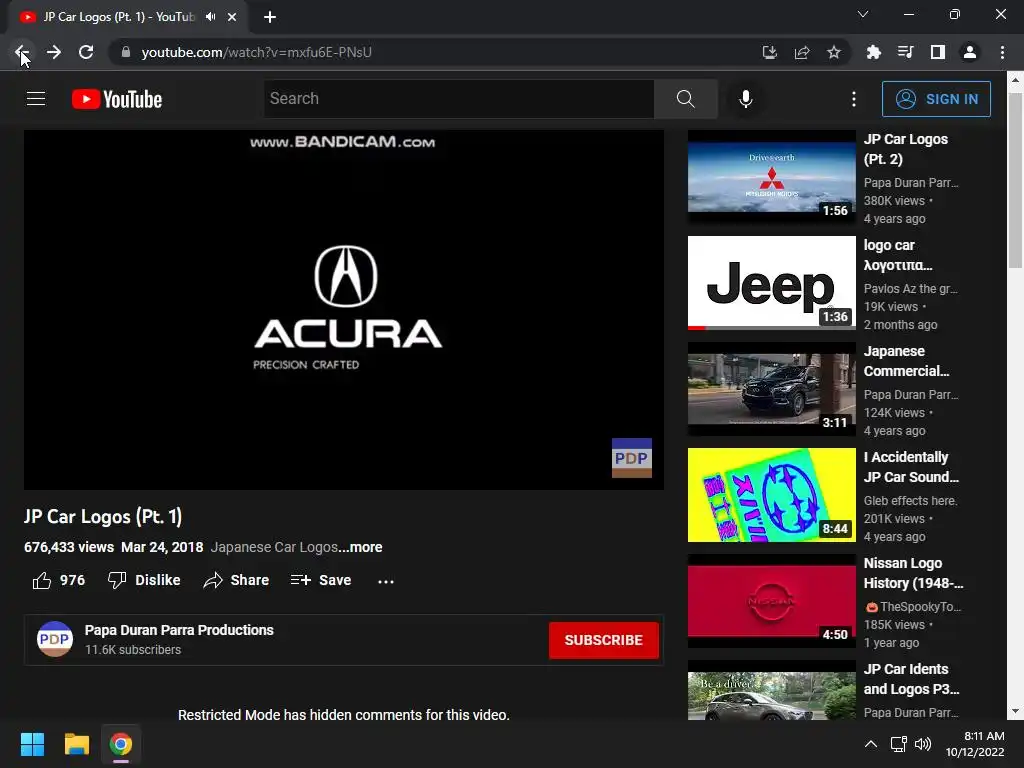
Task: Click the scrollbar up arrow
Action: click(x=1015, y=80)
